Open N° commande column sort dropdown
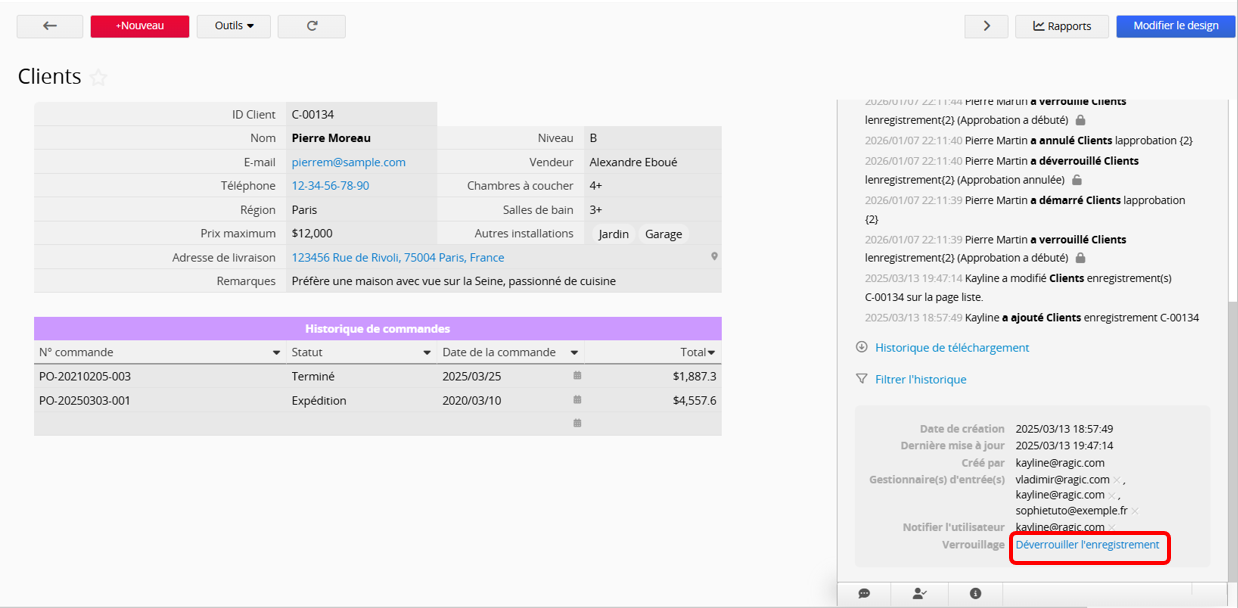Image resolution: width=1238 pixels, height=608 pixels. (x=276, y=353)
